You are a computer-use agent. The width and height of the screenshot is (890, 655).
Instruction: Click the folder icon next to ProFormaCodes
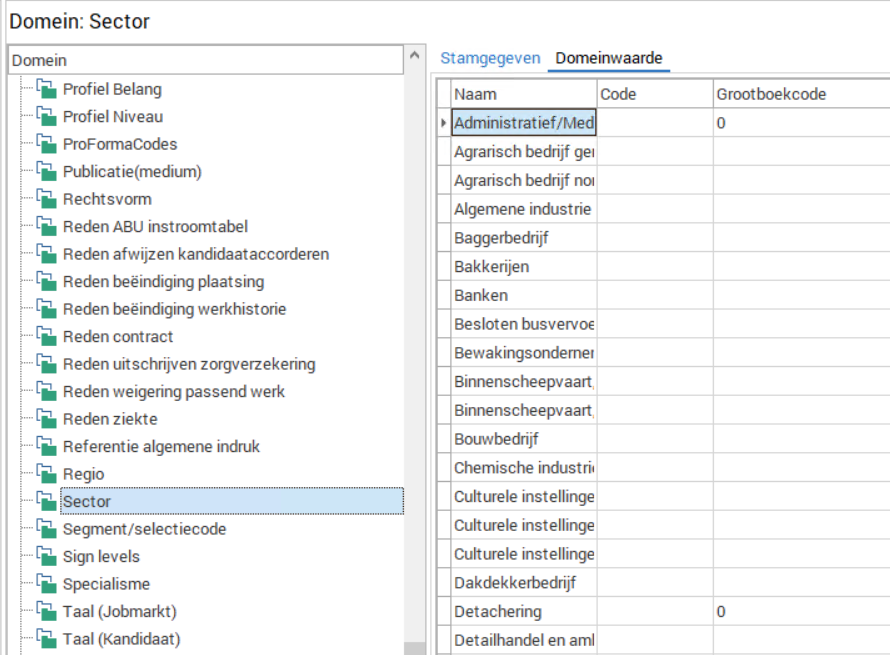(46, 144)
